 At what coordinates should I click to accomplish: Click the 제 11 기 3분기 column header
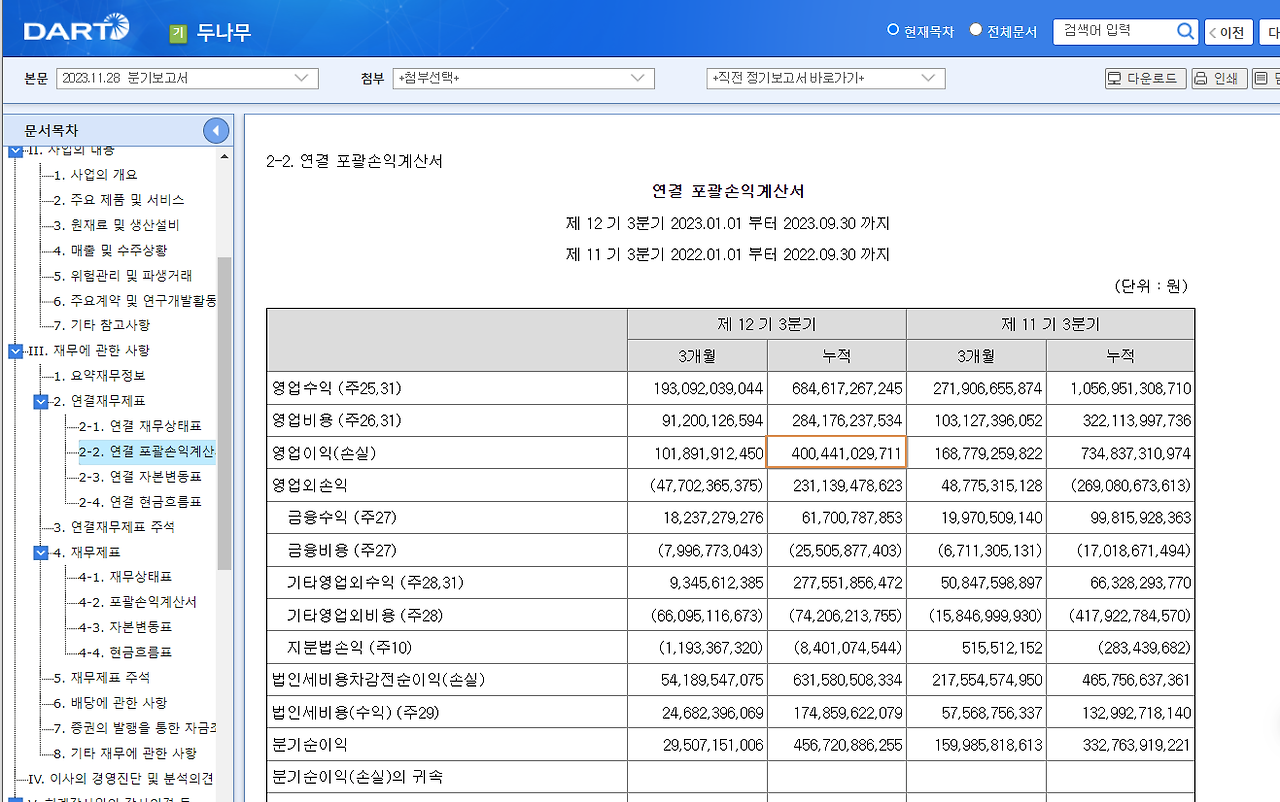click(x=1051, y=324)
